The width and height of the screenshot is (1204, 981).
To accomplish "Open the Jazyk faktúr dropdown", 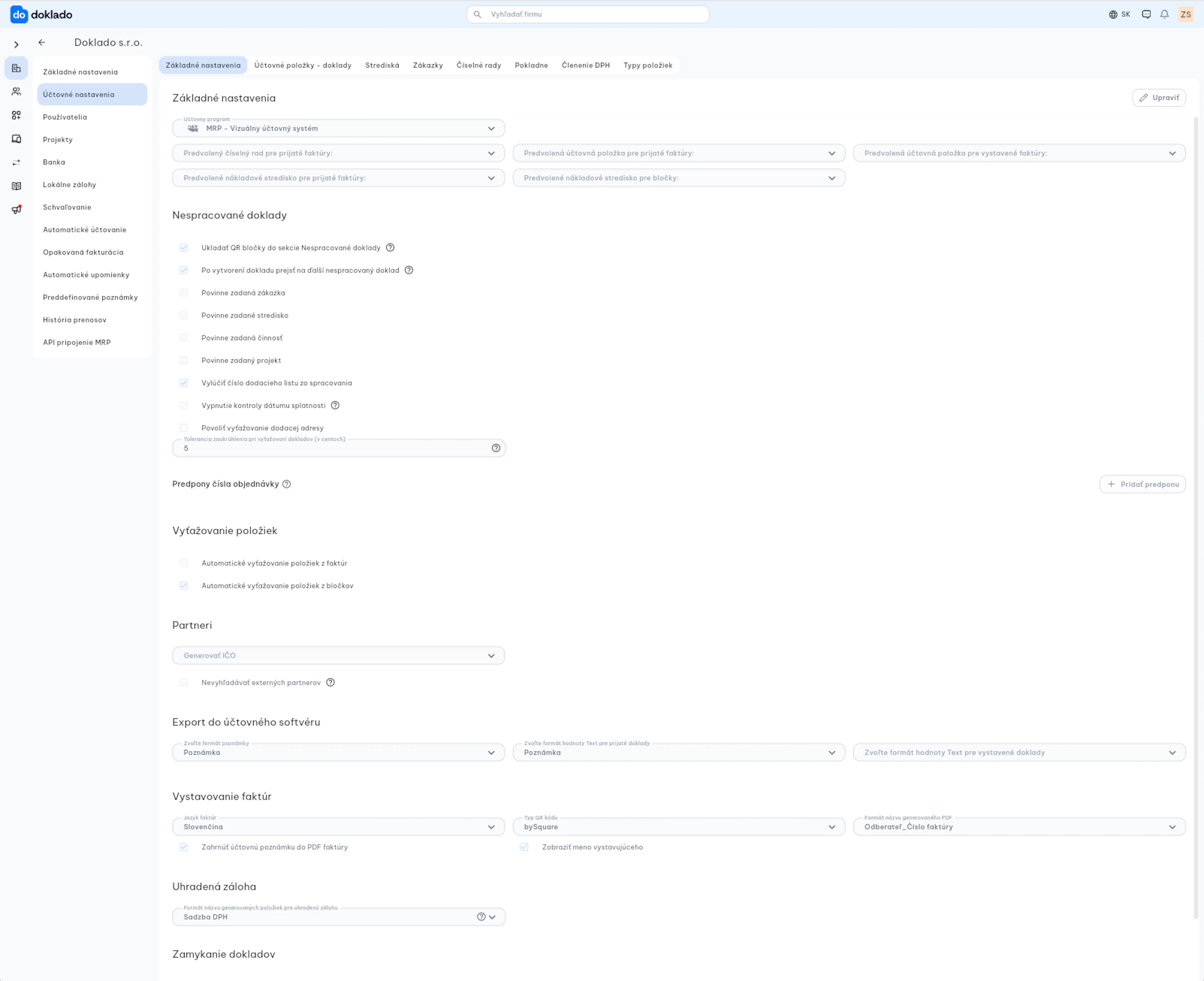I will (x=338, y=827).
